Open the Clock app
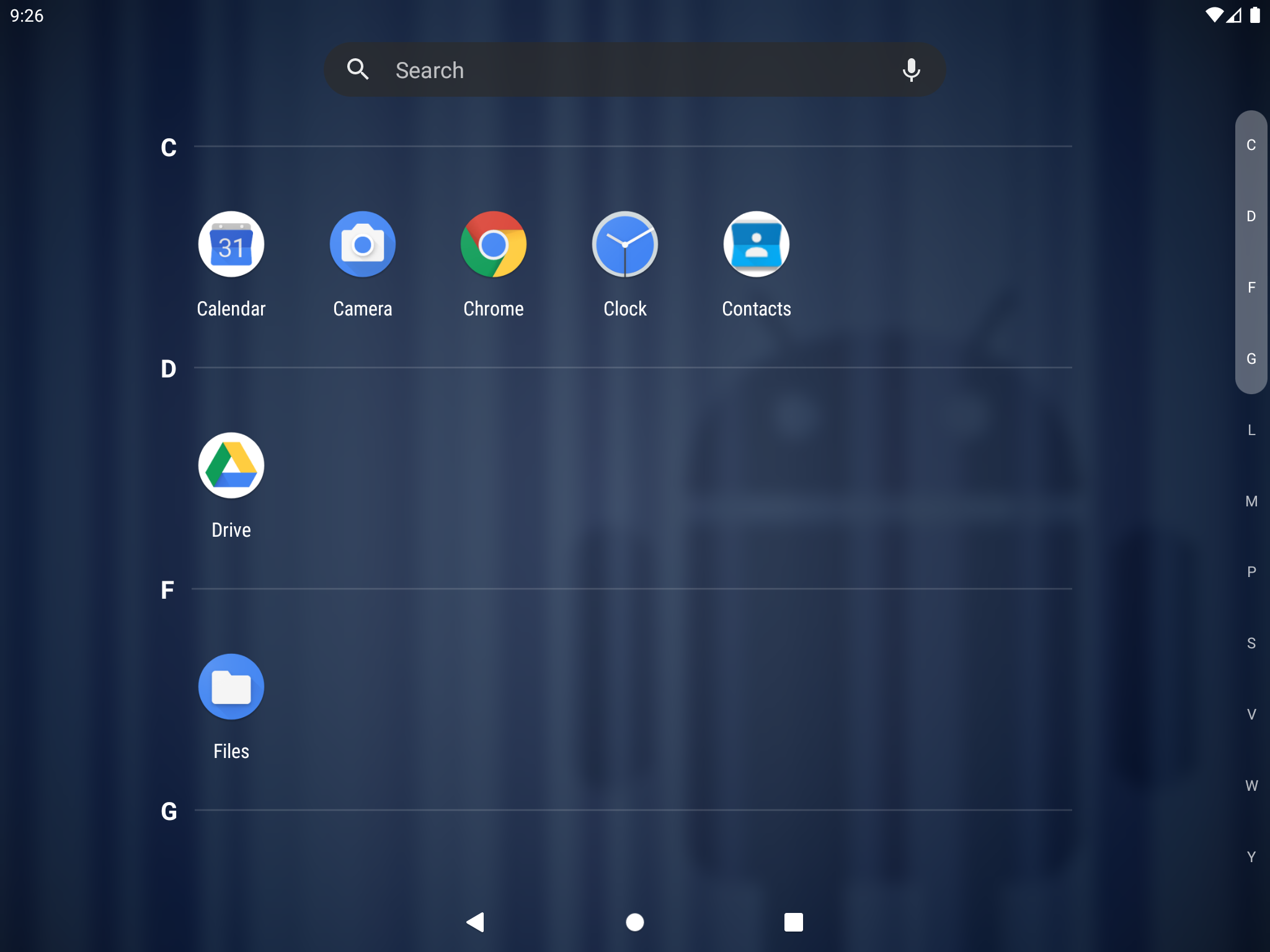 624,244
